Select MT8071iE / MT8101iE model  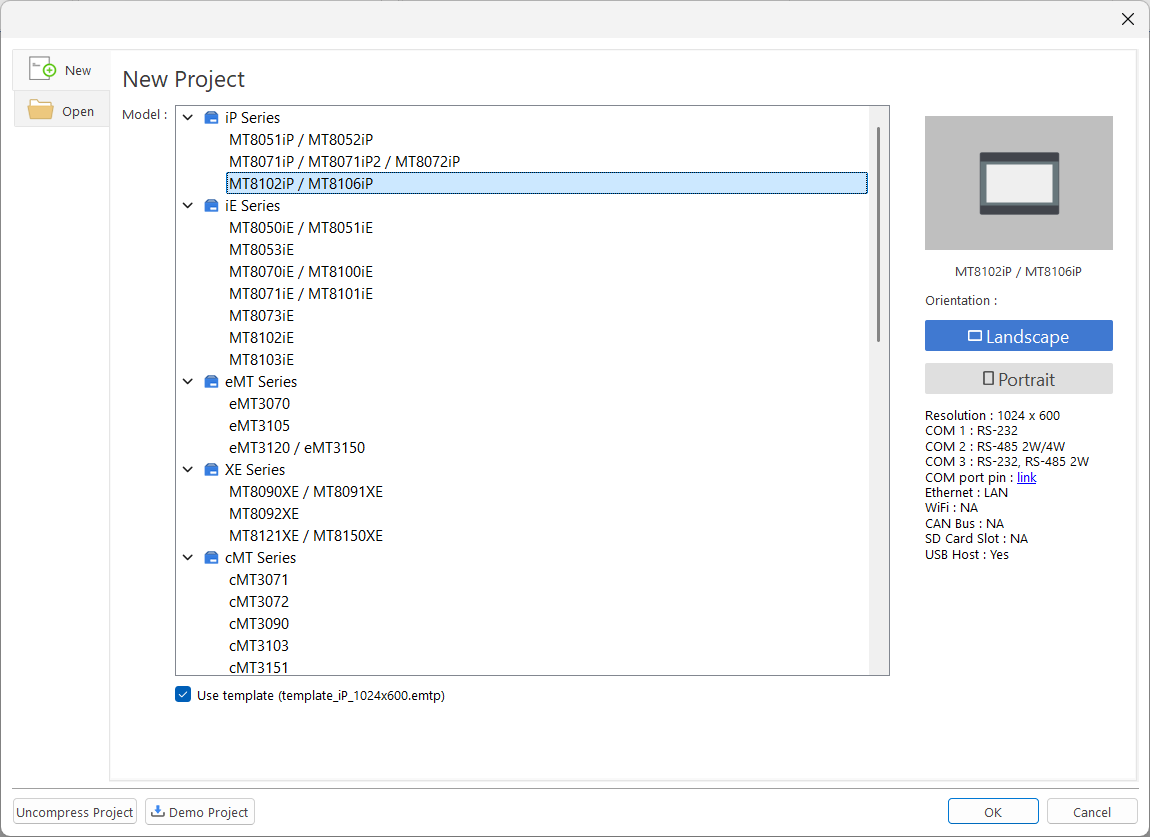tap(301, 293)
